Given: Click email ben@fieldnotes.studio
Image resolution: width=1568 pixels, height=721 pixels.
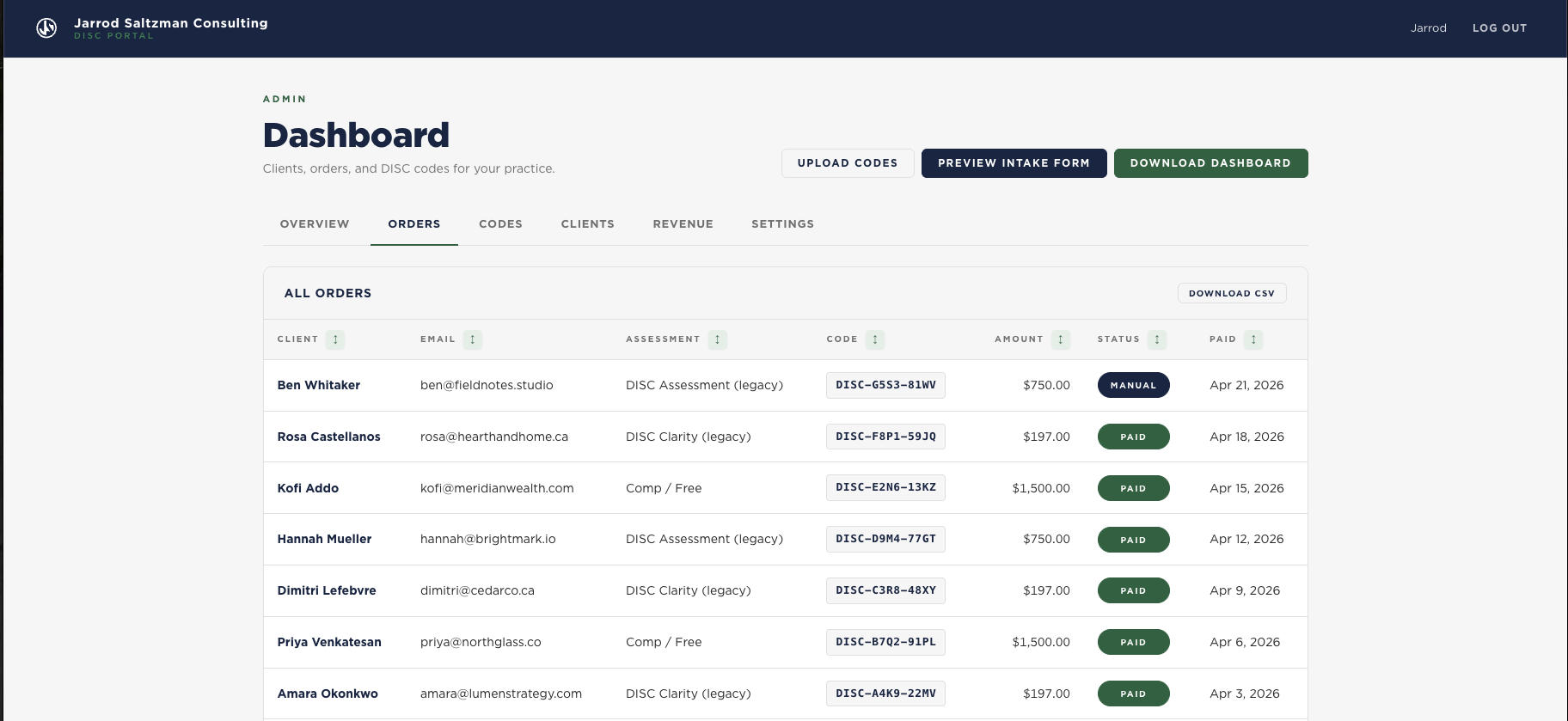Looking at the screenshot, I should (487, 385).
